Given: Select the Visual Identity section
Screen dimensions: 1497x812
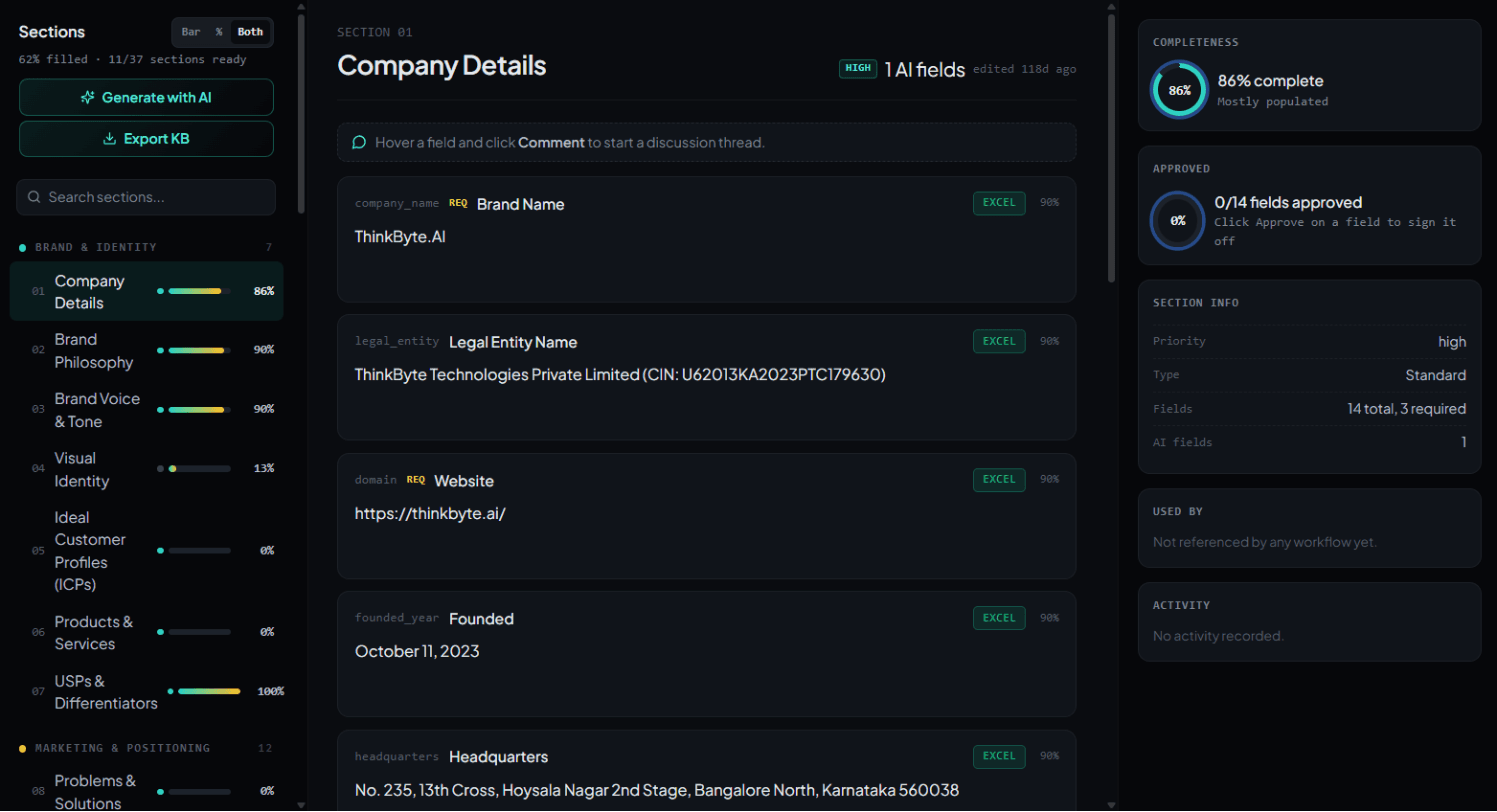Looking at the screenshot, I should [x=146, y=469].
